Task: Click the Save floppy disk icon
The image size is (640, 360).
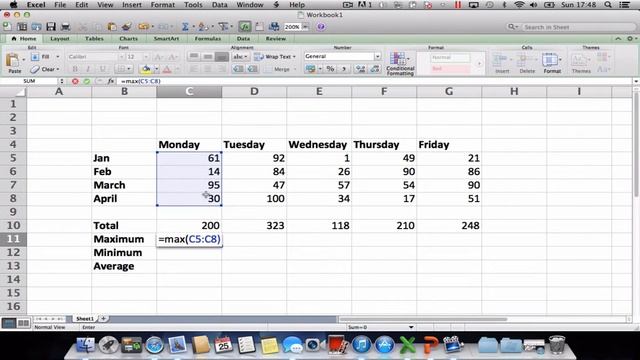Action: click(51, 27)
